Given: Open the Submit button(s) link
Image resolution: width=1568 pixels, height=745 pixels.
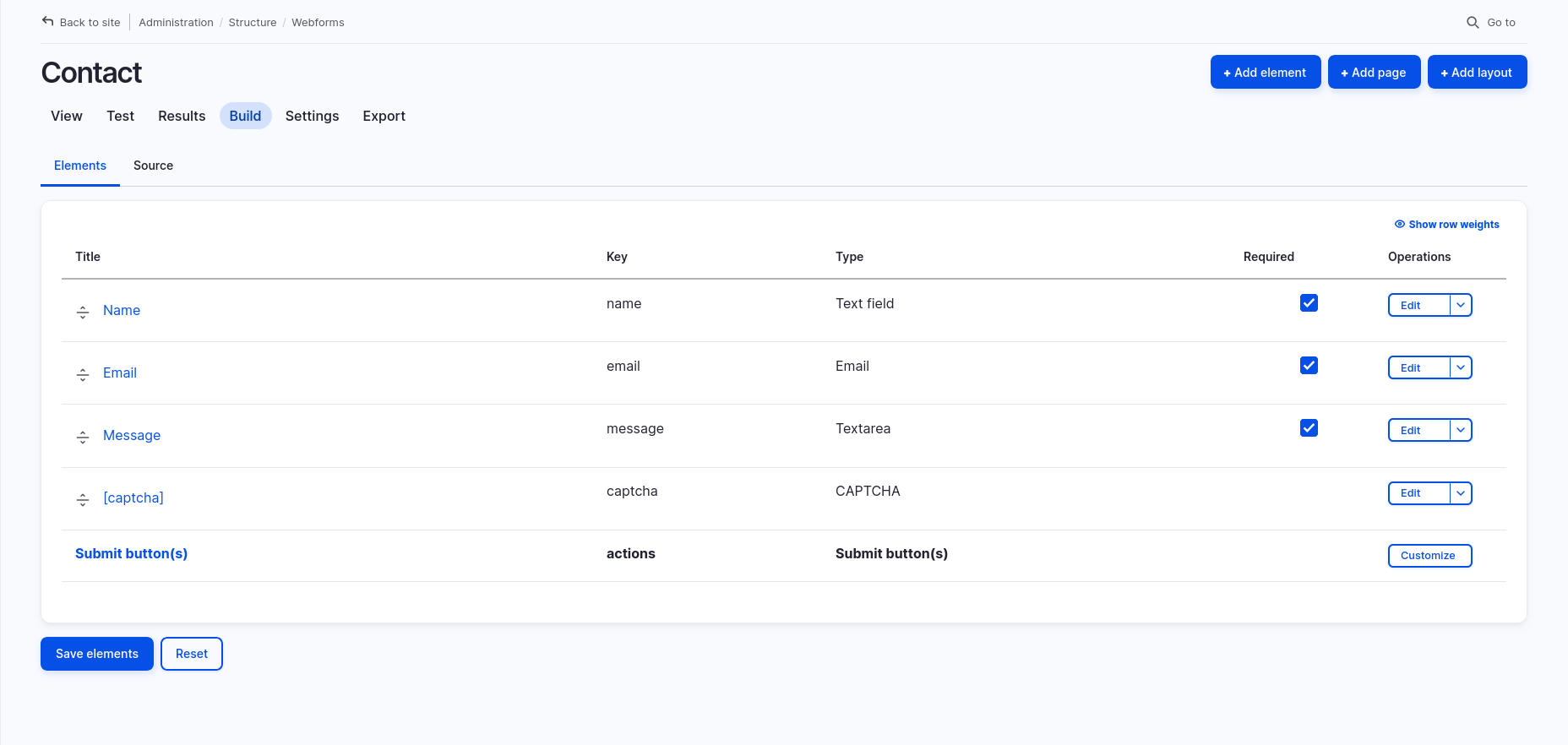Looking at the screenshot, I should click(131, 553).
